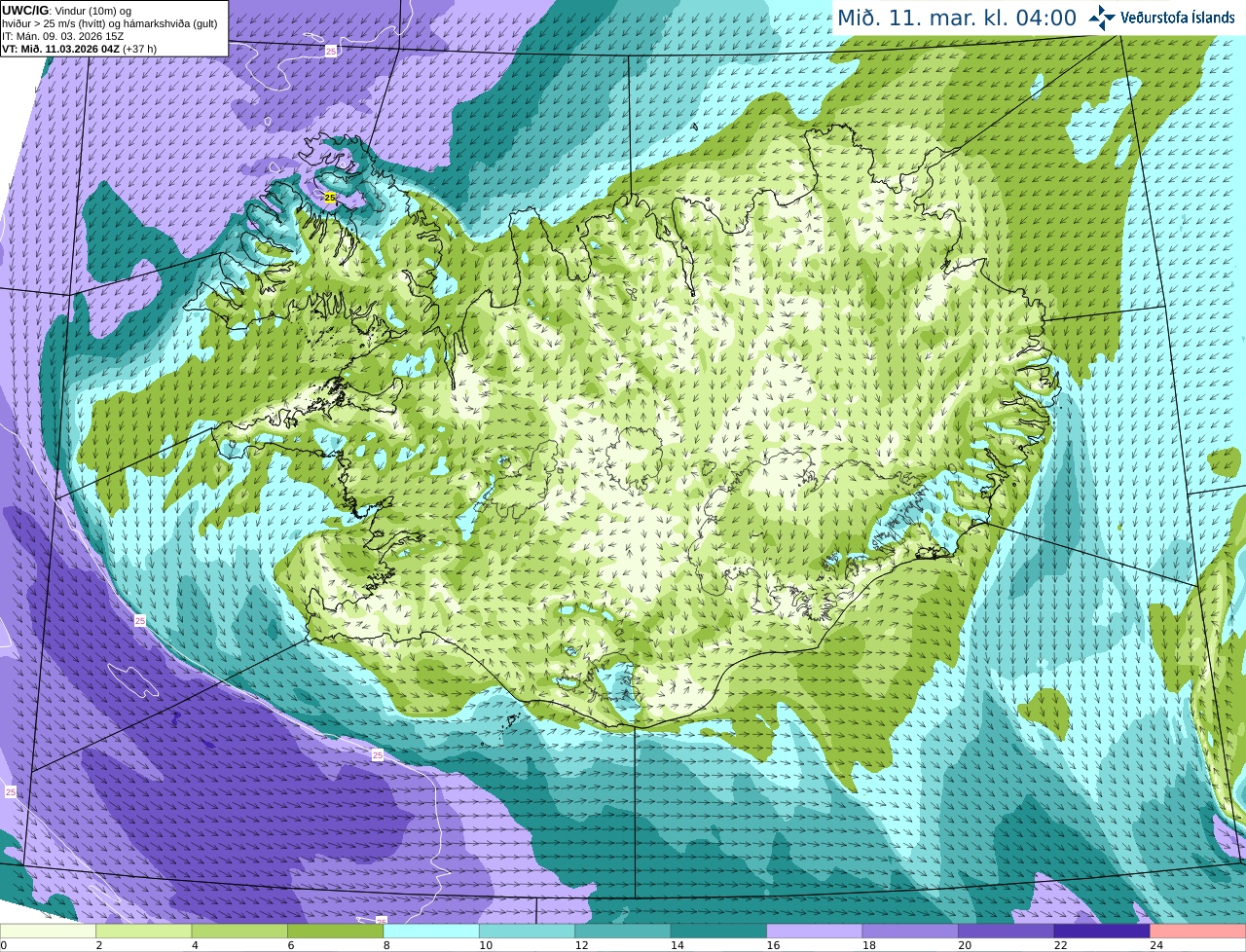Click the scale value 10 below the color bar
Screen dimensions: 1246x952
pos(485,945)
